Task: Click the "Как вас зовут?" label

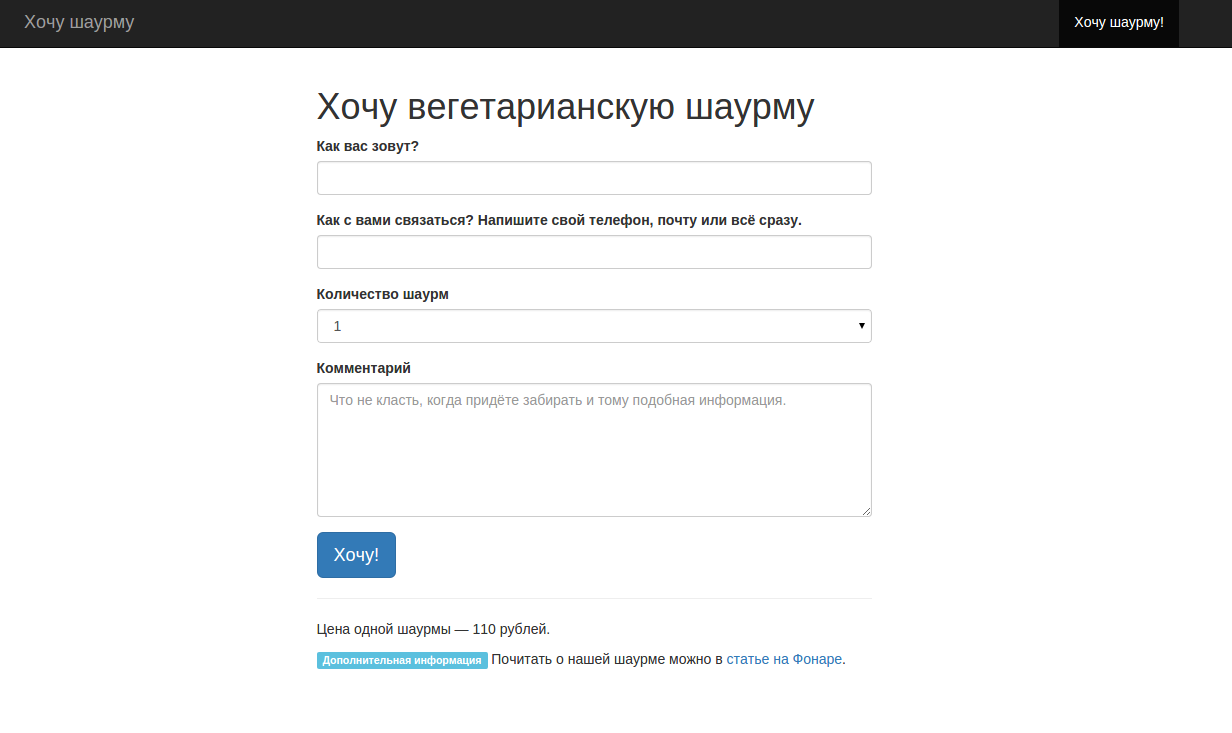Action: click(x=367, y=146)
